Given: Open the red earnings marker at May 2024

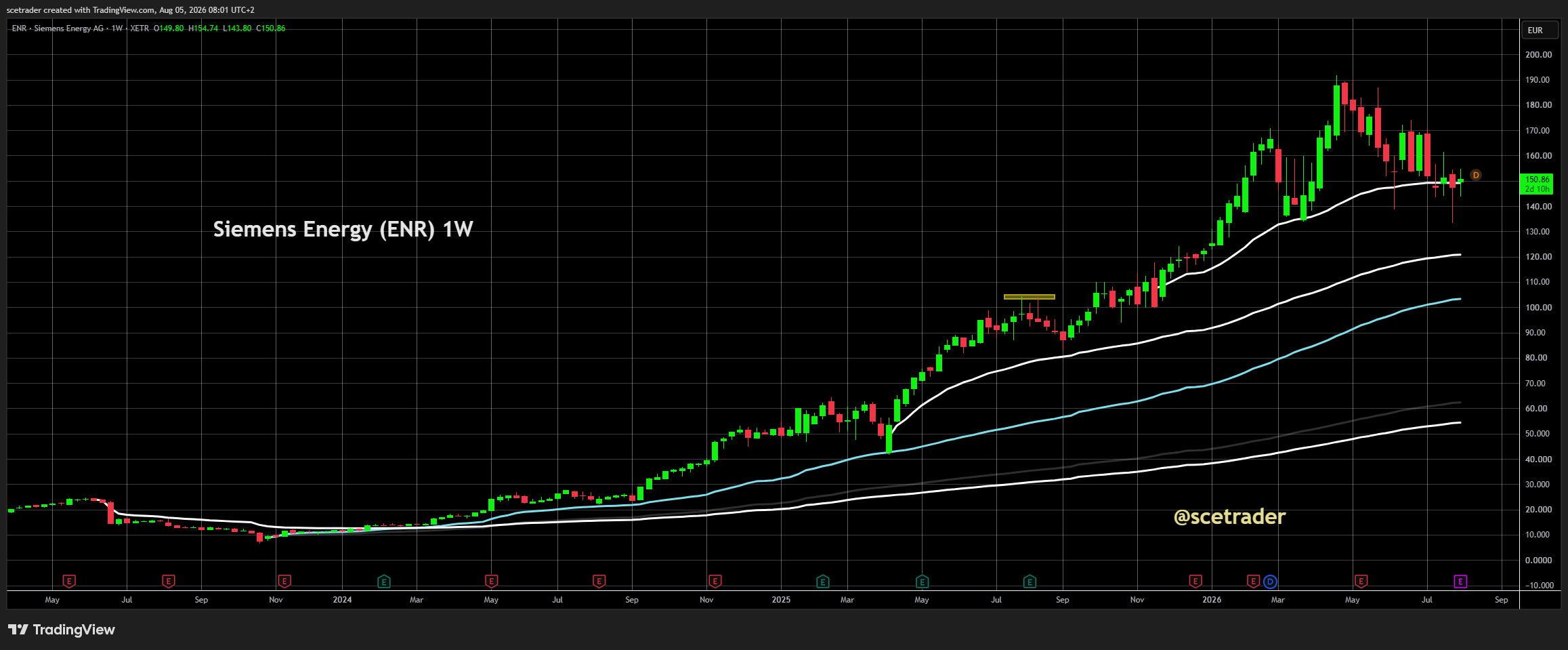Looking at the screenshot, I should tap(492, 581).
